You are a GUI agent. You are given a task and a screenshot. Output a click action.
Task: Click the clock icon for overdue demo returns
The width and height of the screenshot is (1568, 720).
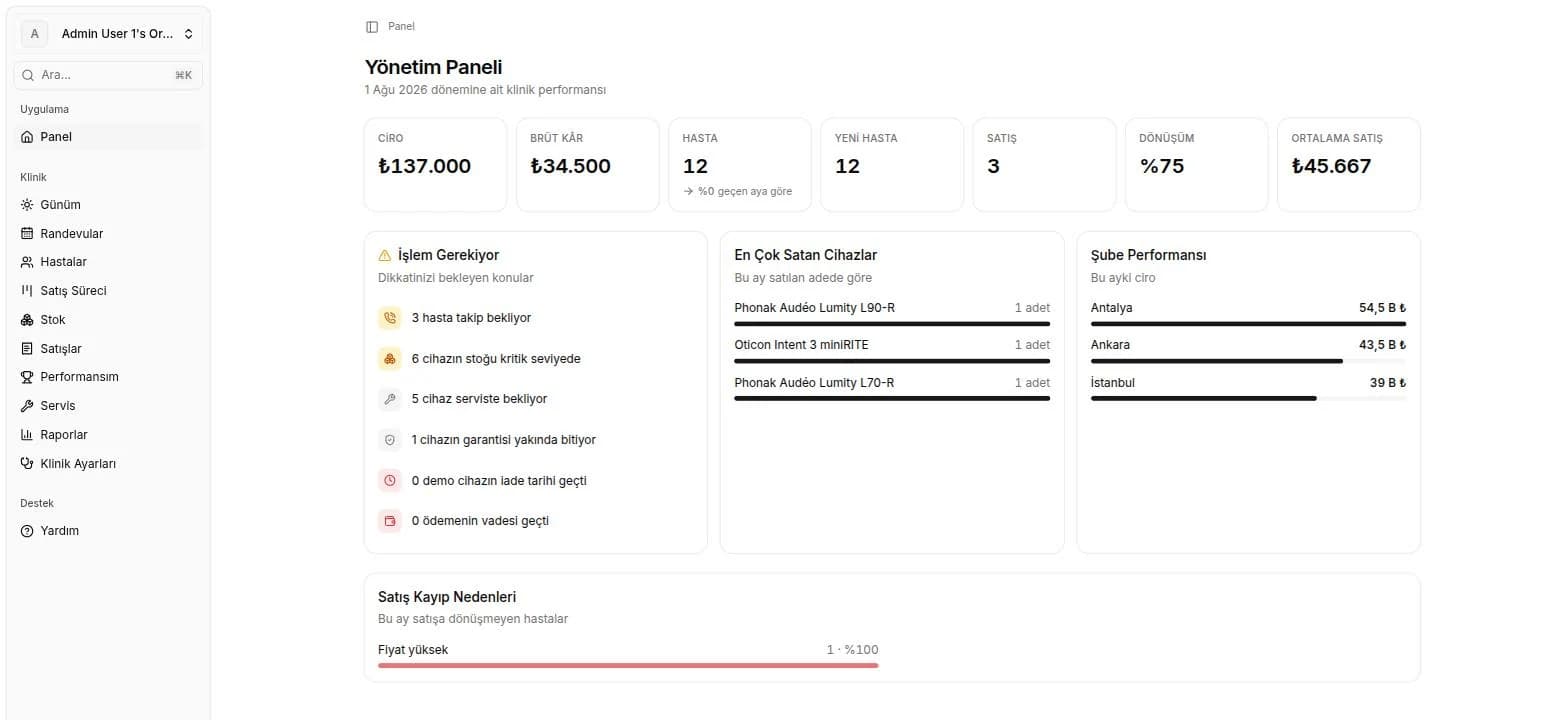390,481
